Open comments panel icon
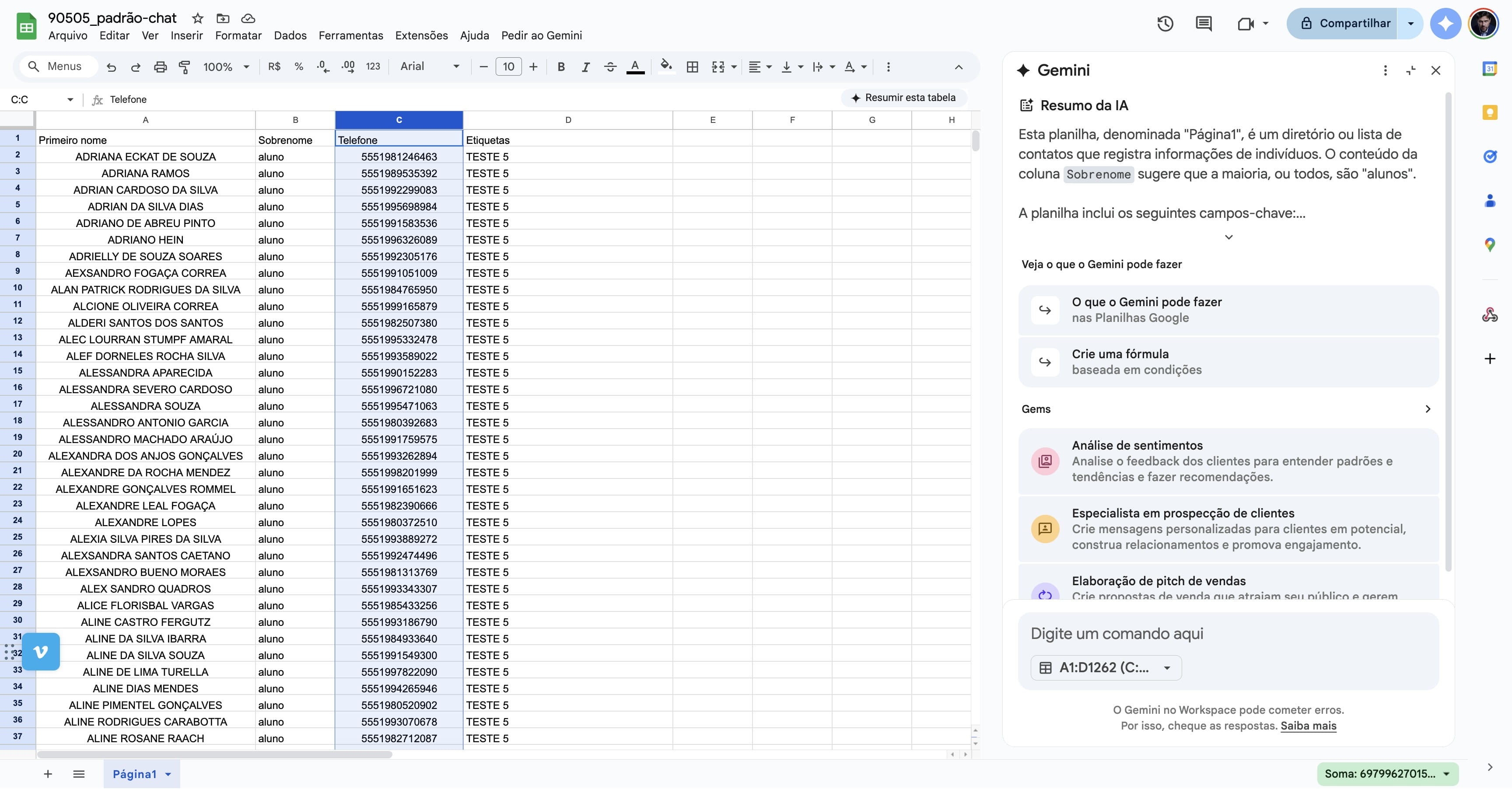The image size is (1512, 789). tap(1204, 24)
